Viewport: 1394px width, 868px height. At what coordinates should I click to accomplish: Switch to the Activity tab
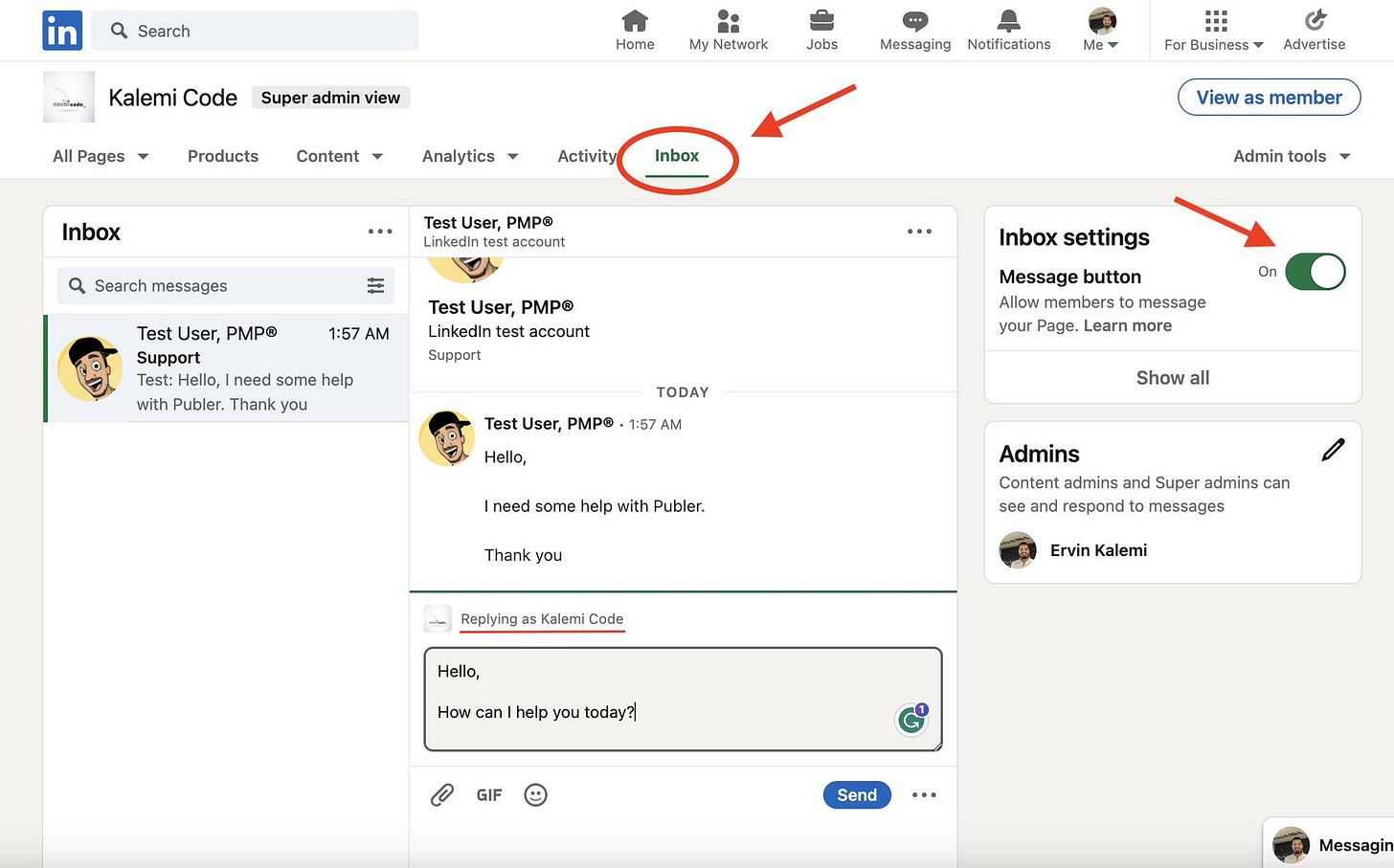coord(587,156)
